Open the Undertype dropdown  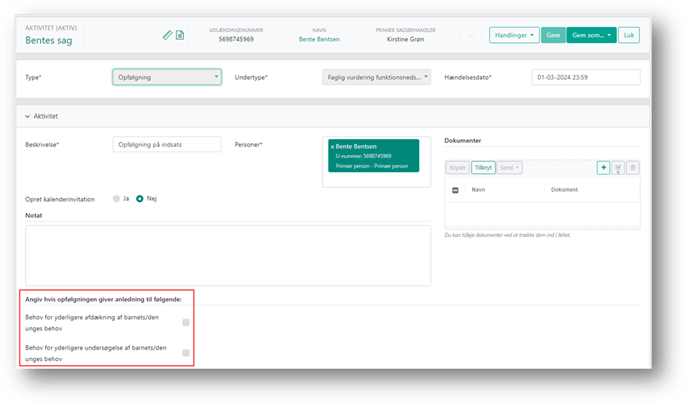coord(377,77)
